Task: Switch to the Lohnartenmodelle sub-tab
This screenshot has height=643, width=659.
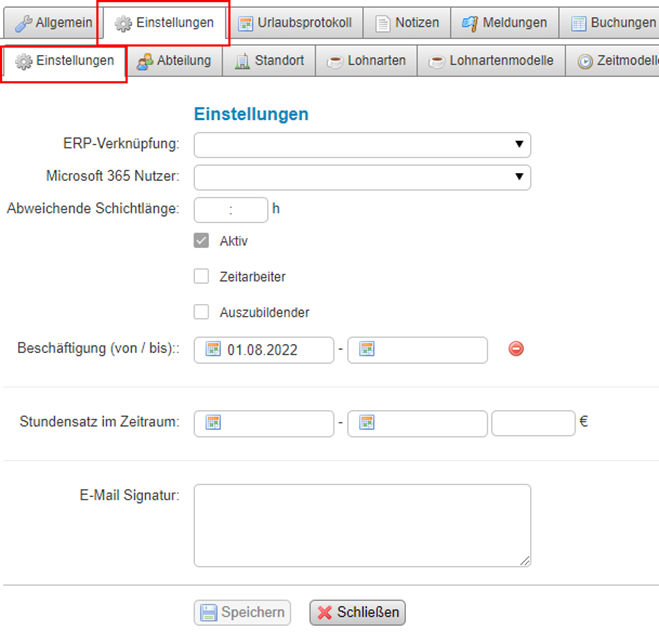Action: [491, 61]
